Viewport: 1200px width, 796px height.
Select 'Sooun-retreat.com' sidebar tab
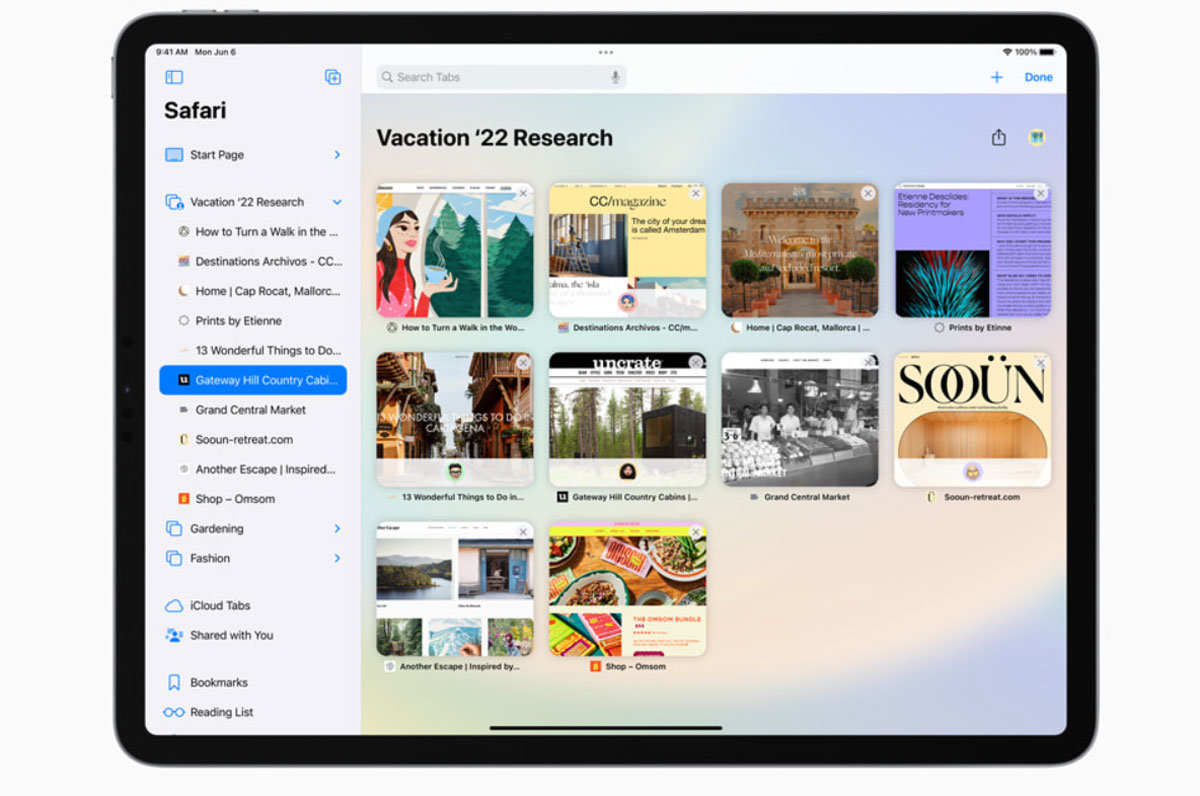pos(253,439)
